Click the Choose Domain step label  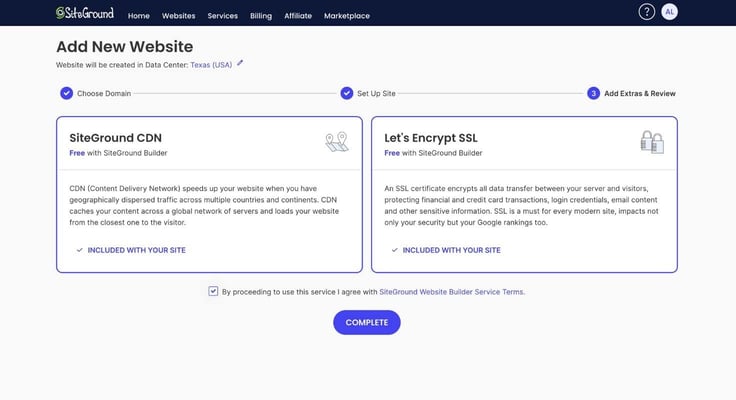(104, 93)
